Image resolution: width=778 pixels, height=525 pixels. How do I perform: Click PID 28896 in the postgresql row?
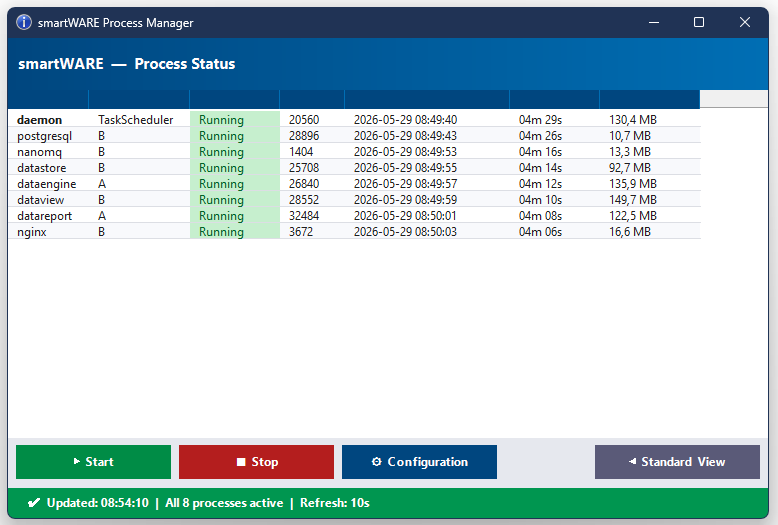click(x=304, y=136)
